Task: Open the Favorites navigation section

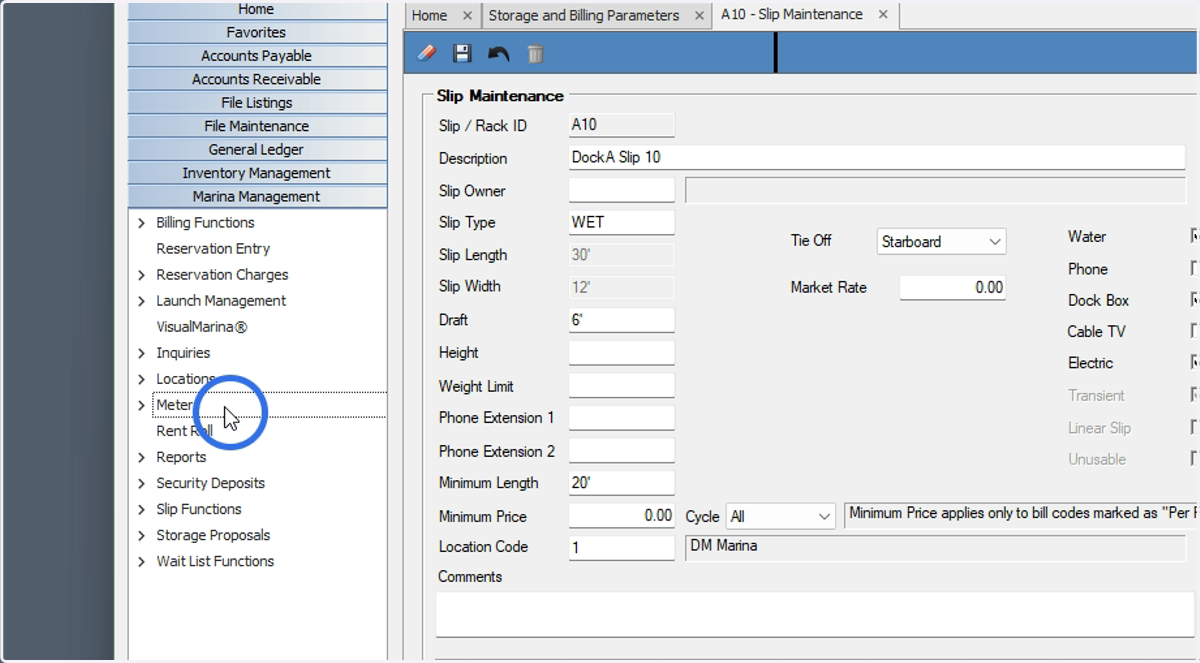Action: pos(257,32)
